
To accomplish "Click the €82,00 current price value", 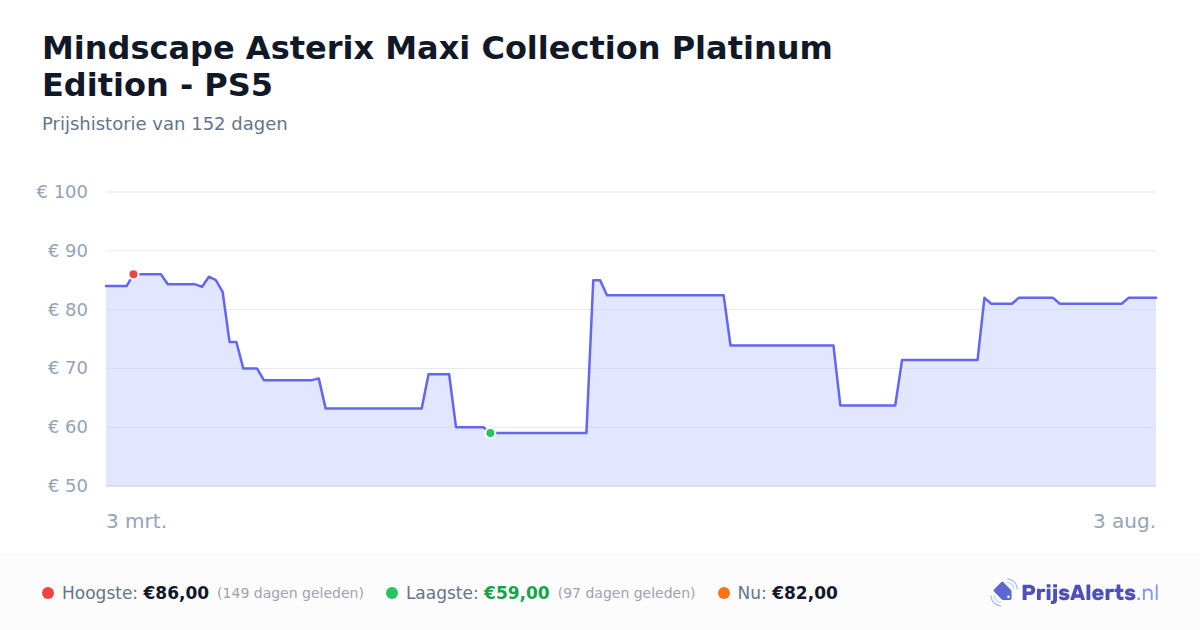I will pyautogui.click(x=805, y=593).
